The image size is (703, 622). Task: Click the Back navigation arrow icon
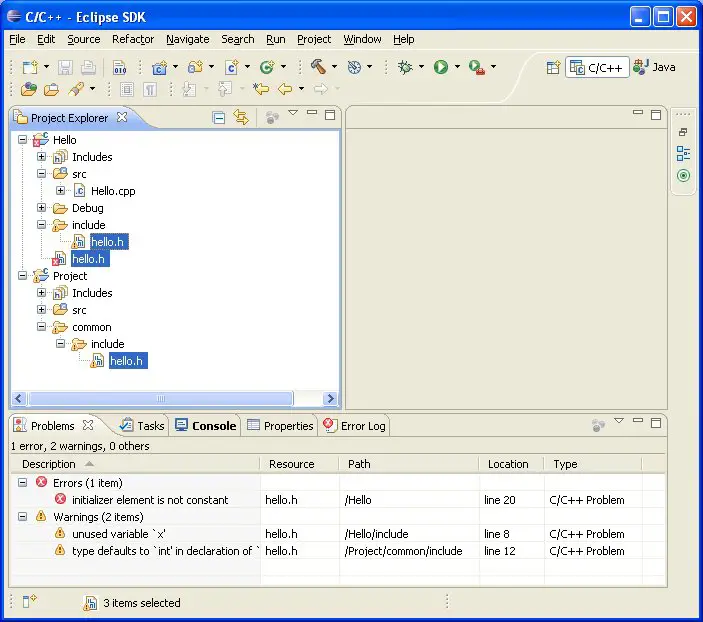click(x=284, y=89)
